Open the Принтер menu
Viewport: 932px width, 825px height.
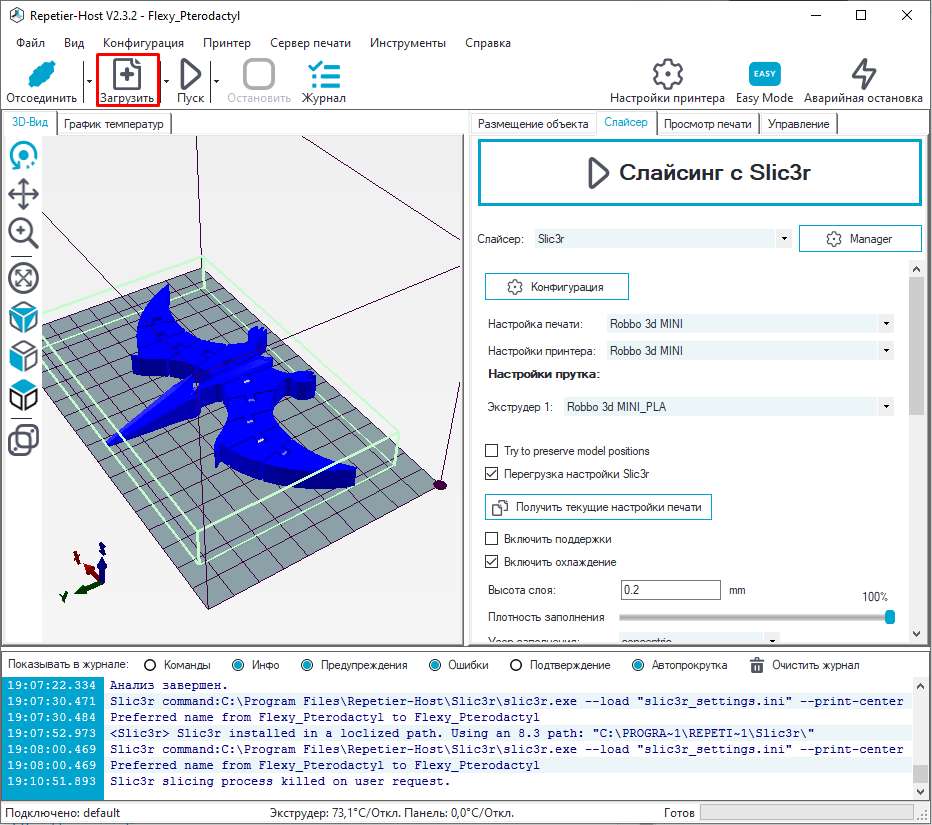pyautogui.click(x=226, y=43)
